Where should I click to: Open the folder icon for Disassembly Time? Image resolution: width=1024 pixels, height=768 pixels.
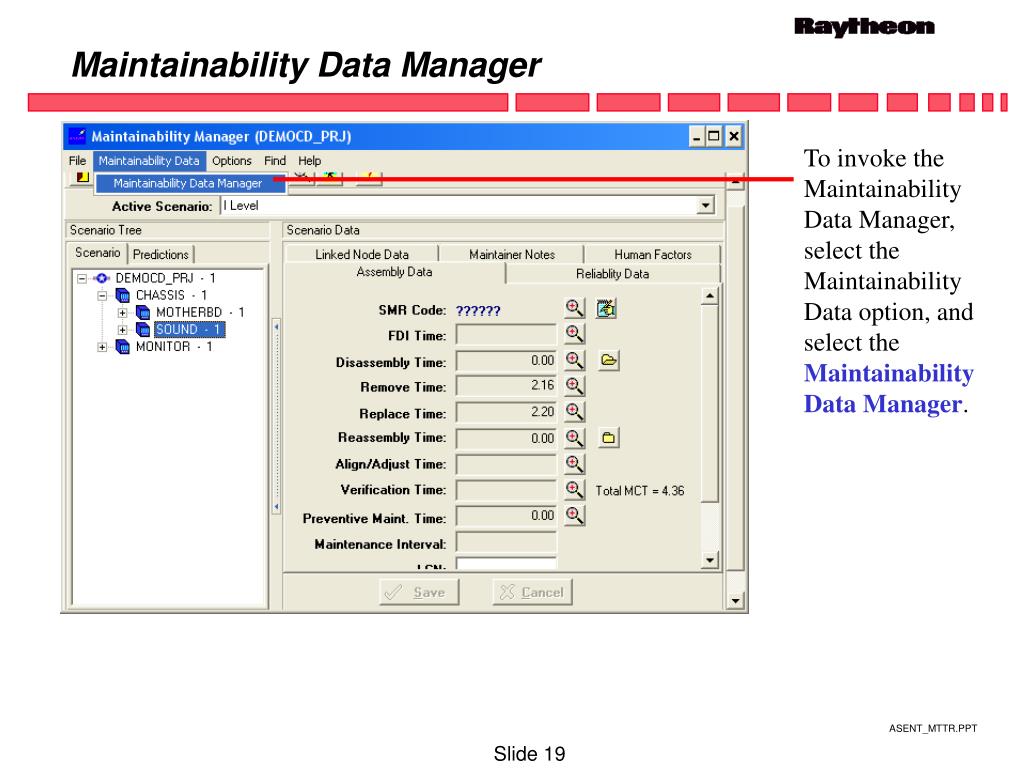point(609,360)
